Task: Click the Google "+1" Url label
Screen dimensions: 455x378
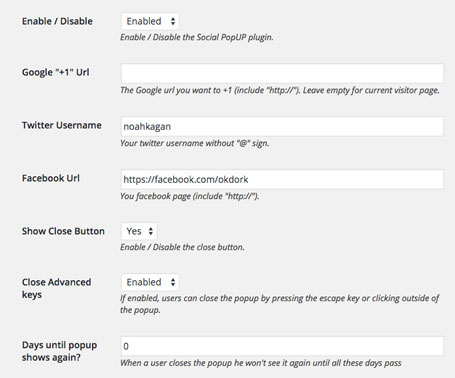Action: [56, 72]
